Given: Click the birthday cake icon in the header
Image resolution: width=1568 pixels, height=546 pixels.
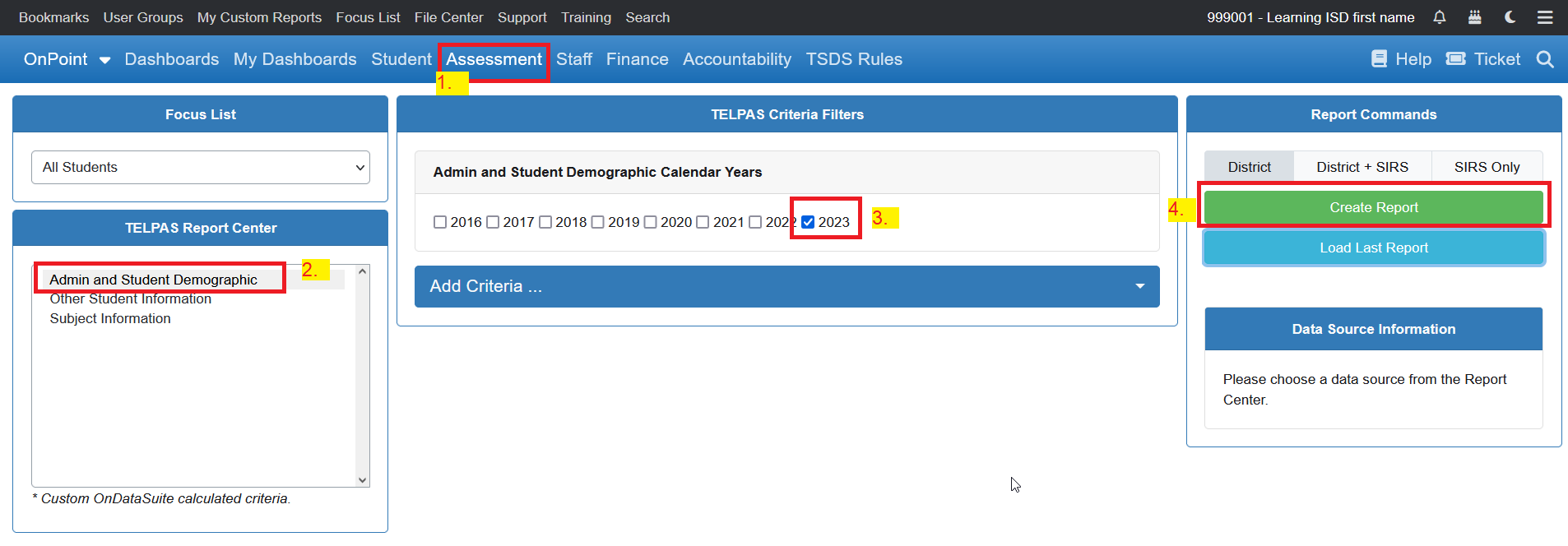Looking at the screenshot, I should point(1474,17).
